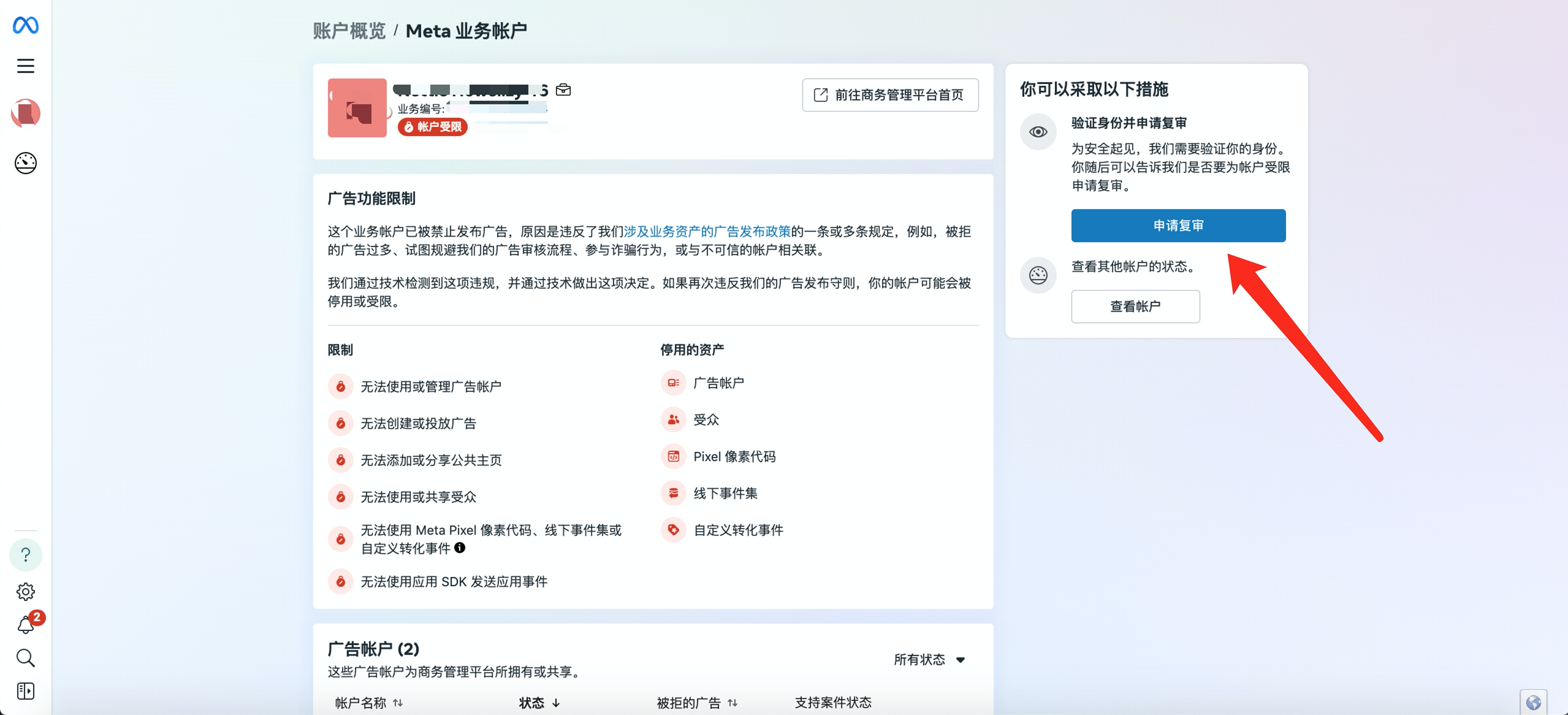The width and height of the screenshot is (1568, 715).
Task: Click the Meta 业务帐户 breadcrumb title
Action: point(466,31)
